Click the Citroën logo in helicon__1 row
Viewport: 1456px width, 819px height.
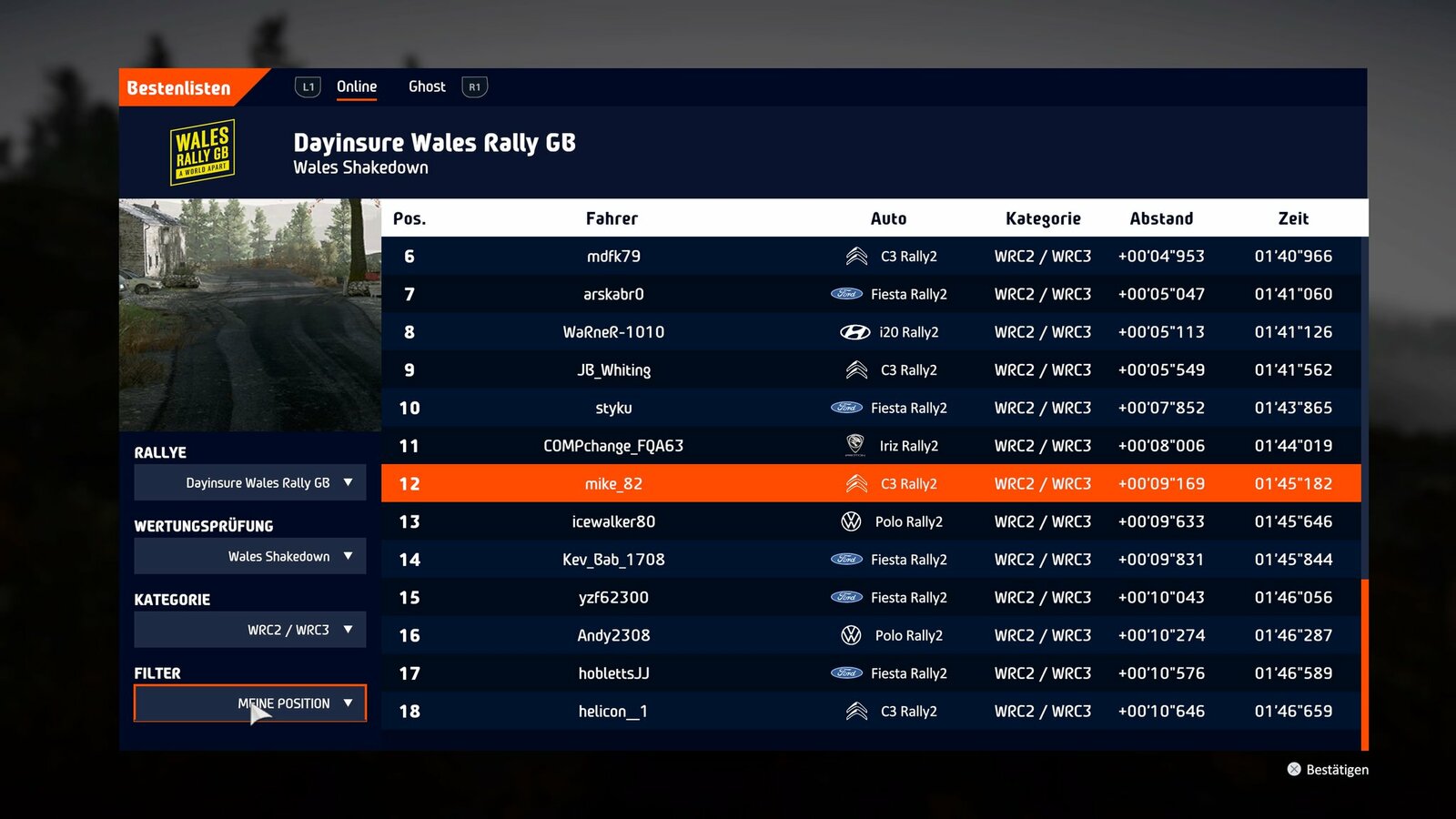click(856, 712)
